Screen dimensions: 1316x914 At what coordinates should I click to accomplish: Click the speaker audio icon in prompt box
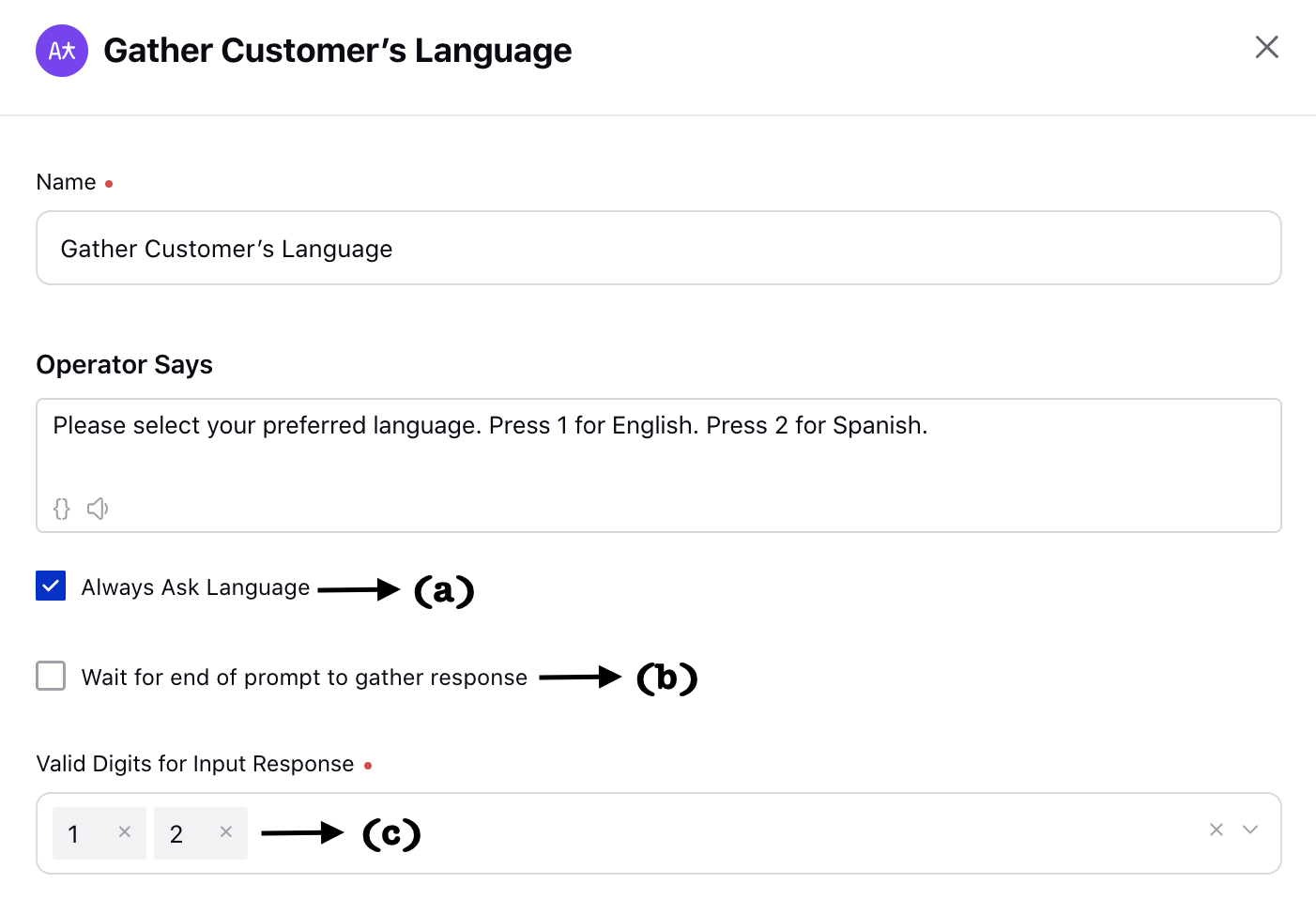click(98, 509)
